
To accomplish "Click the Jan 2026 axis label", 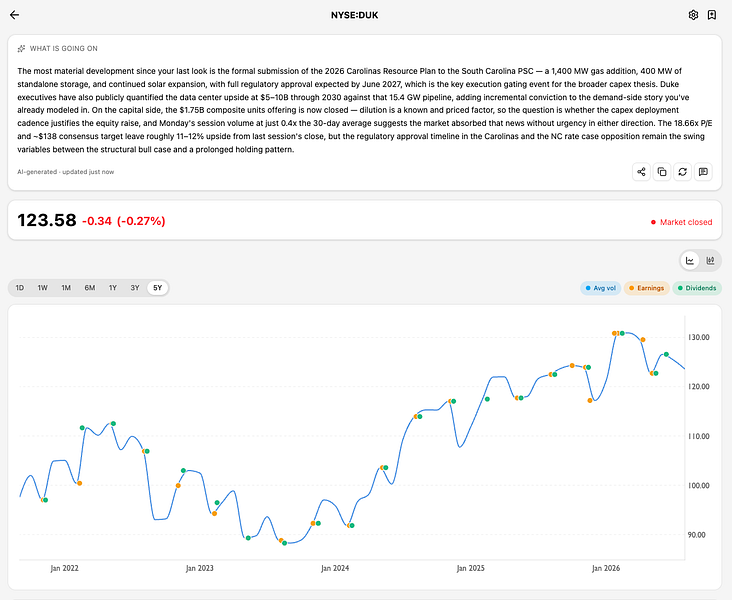I will 606,568.
